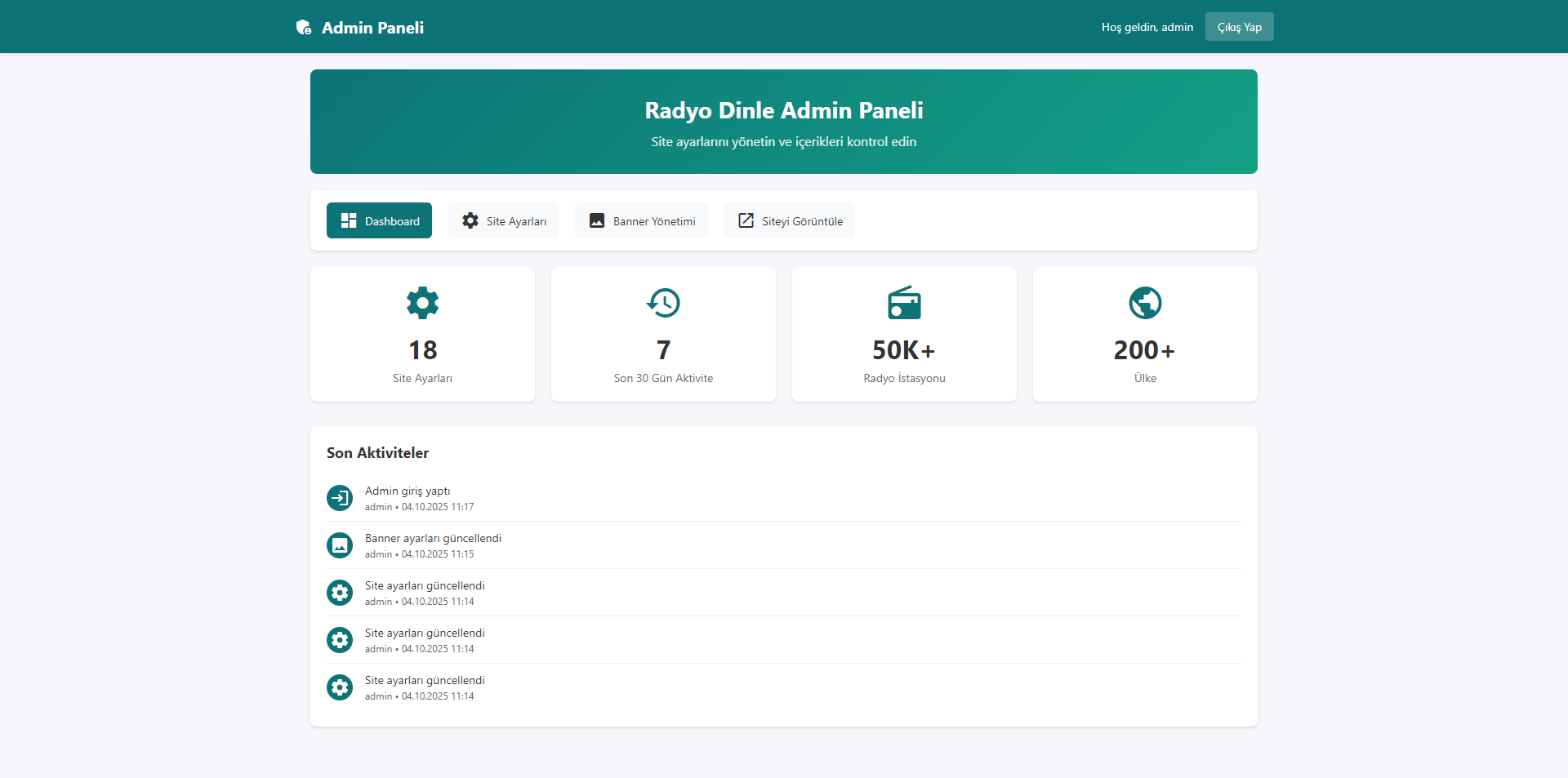Click the gear icon in Site Ayarları card

[x=422, y=303]
